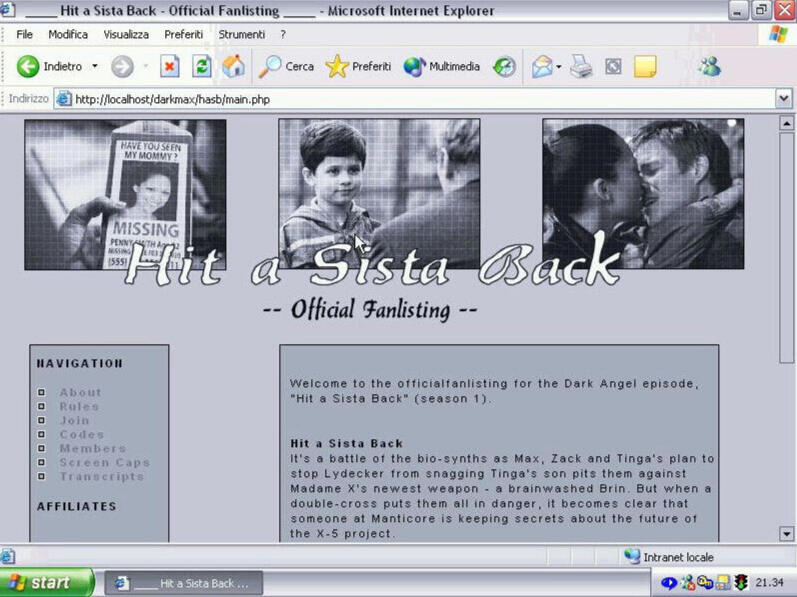This screenshot has height=597, width=797.
Task: Expand the Mail options dropdown arrow
Action: [559, 67]
